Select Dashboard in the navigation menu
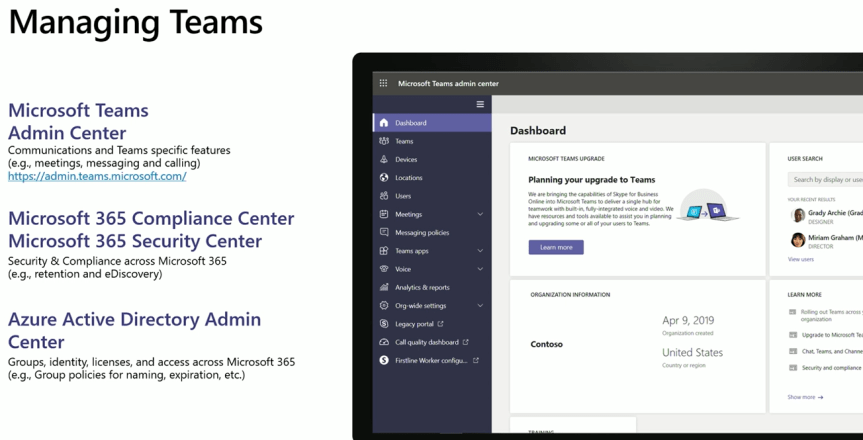Image resolution: width=863 pixels, height=440 pixels. click(410, 123)
